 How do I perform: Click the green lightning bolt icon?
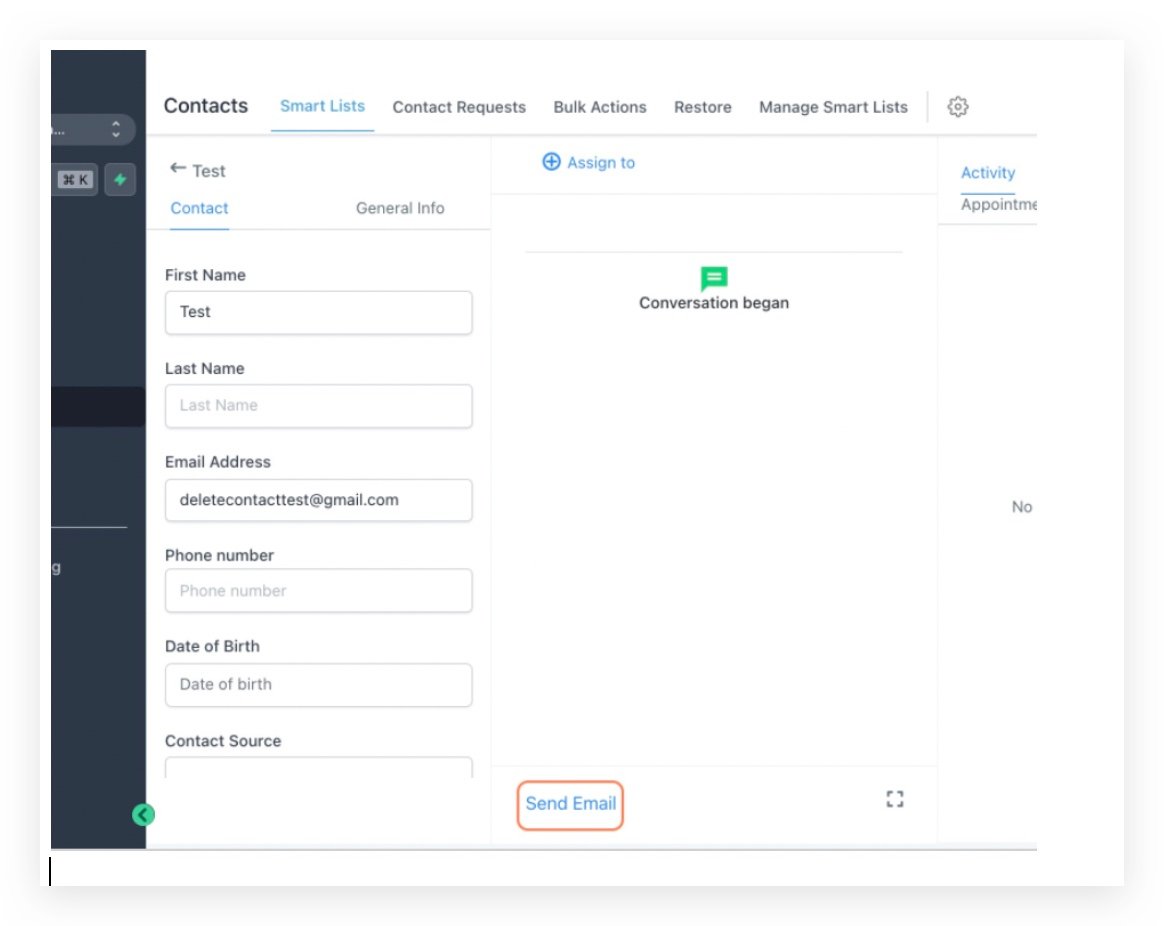[x=120, y=180]
